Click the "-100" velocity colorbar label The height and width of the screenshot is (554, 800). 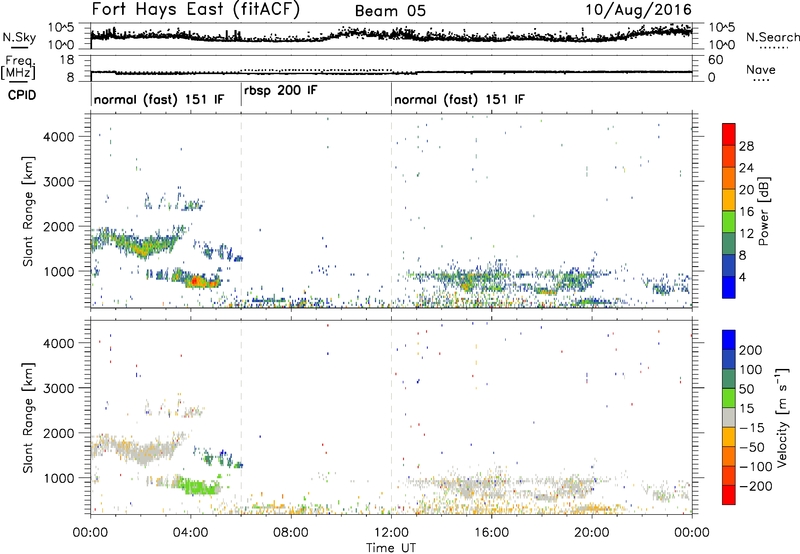756,467
